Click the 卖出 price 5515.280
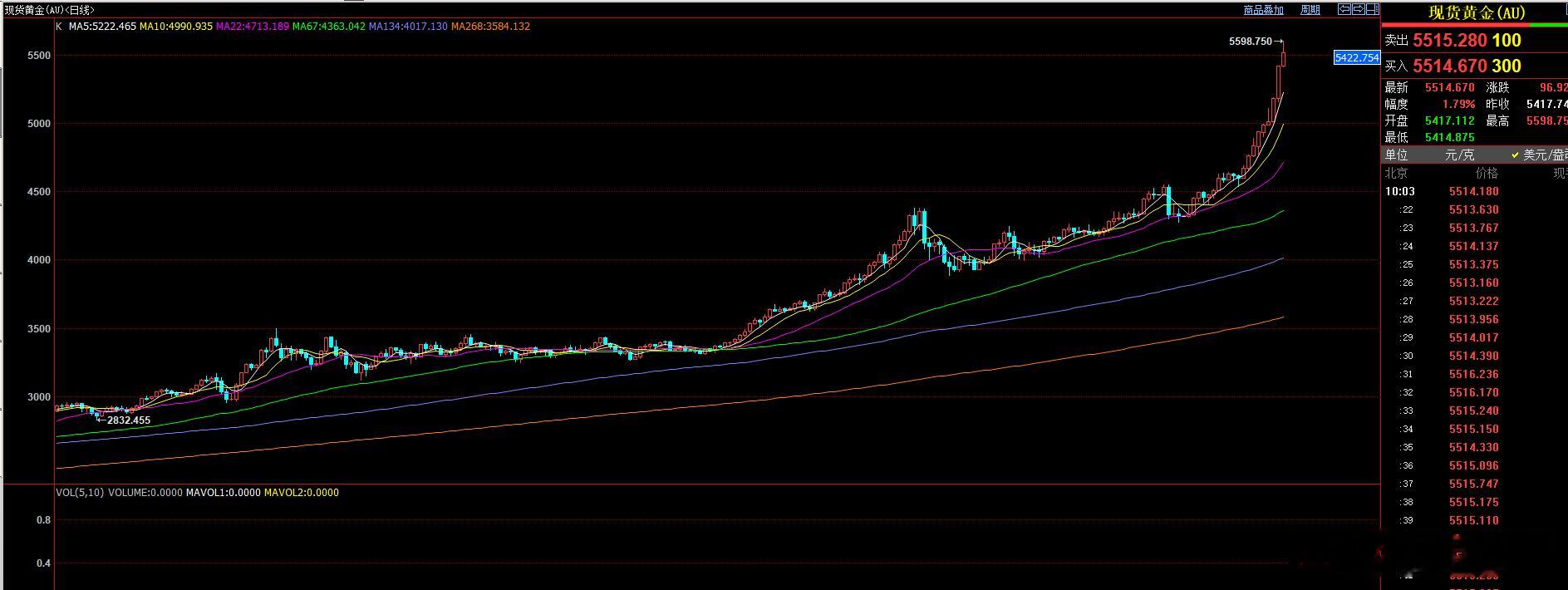 tap(1450, 41)
